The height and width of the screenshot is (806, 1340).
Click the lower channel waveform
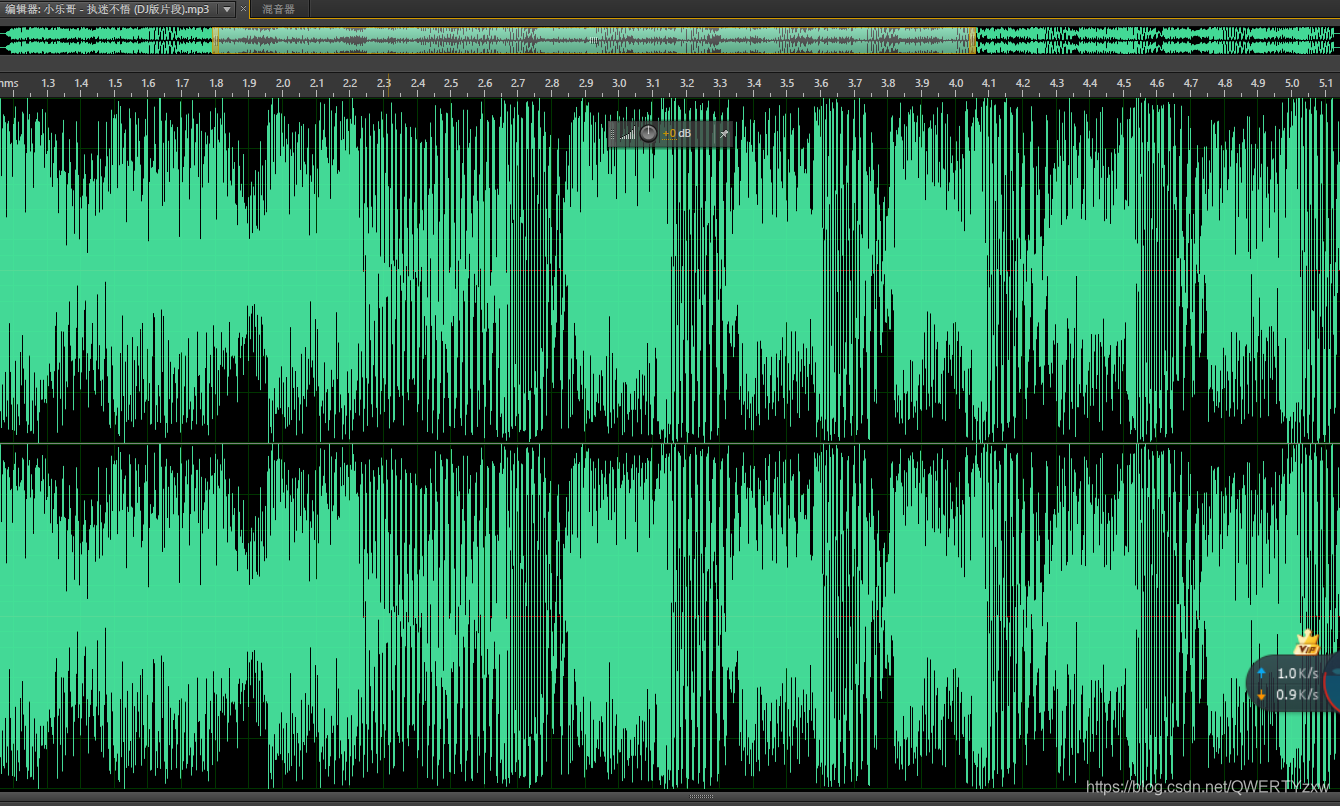click(x=670, y=616)
